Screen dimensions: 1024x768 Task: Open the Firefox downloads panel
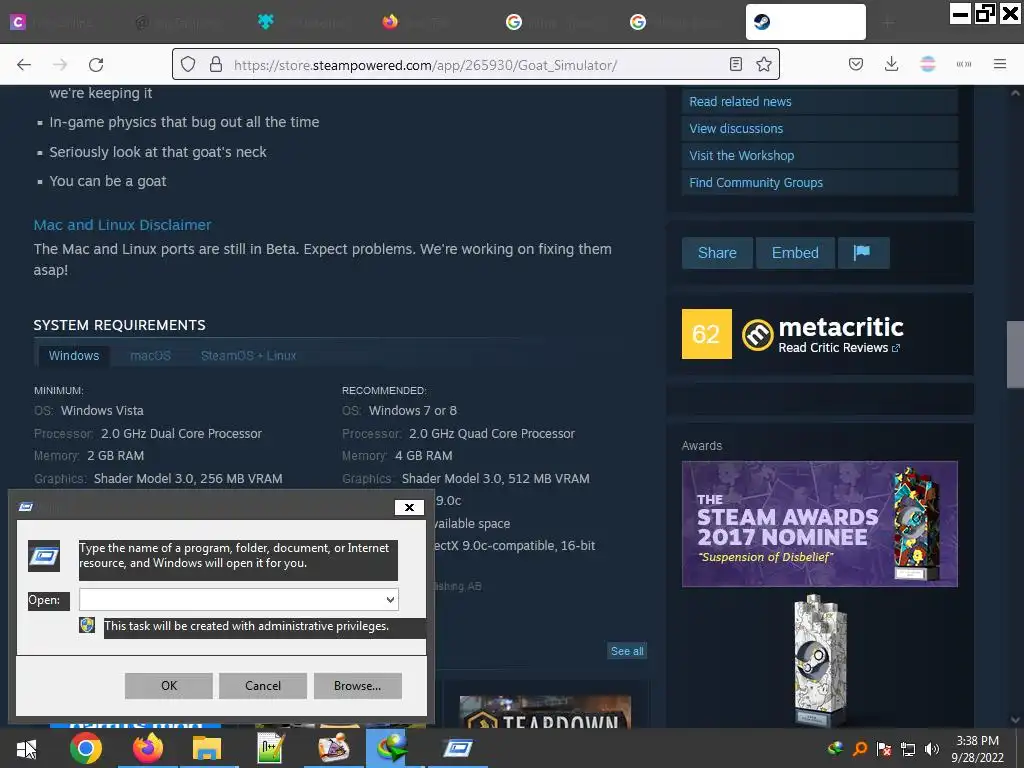click(x=891, y=64)
